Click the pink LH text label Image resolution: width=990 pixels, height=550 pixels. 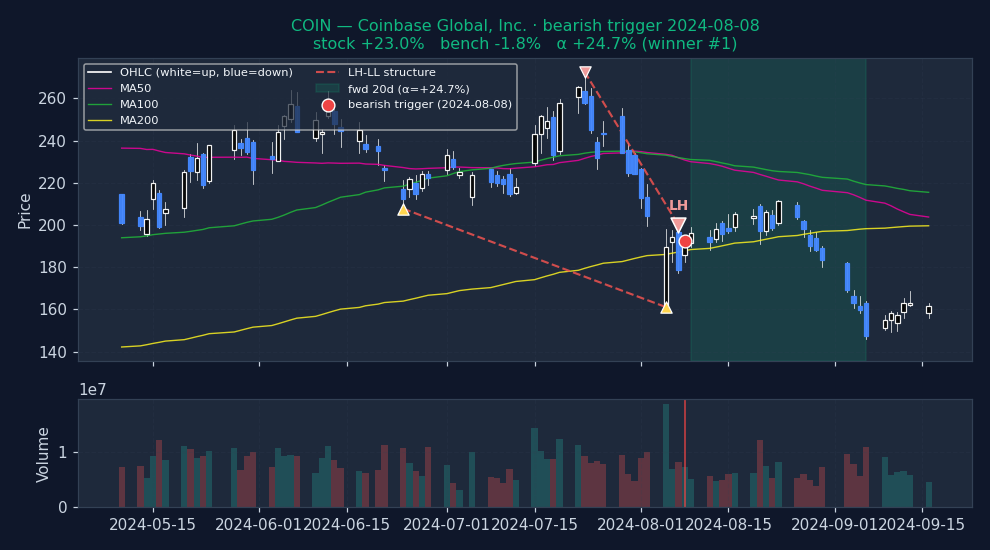point(678,206)
